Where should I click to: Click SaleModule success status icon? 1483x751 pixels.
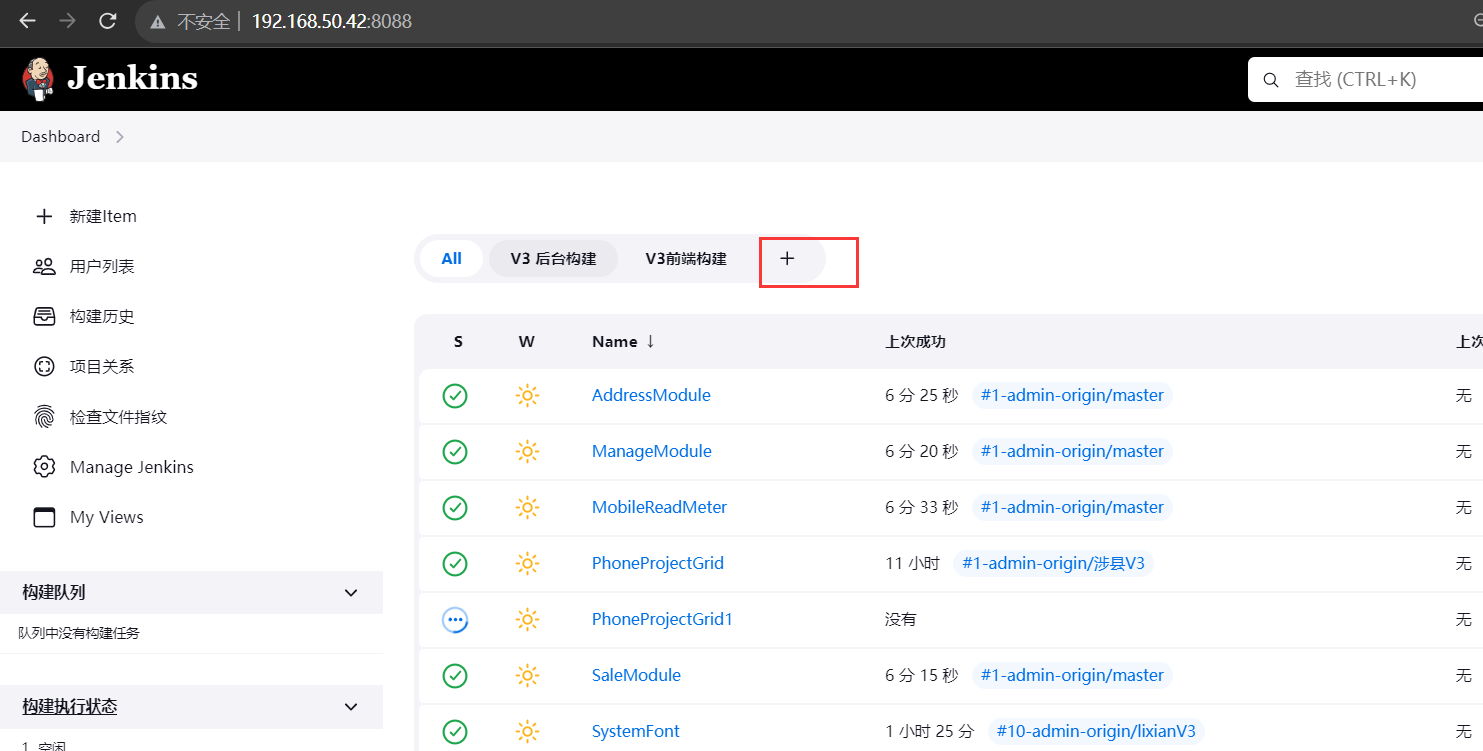455,676
